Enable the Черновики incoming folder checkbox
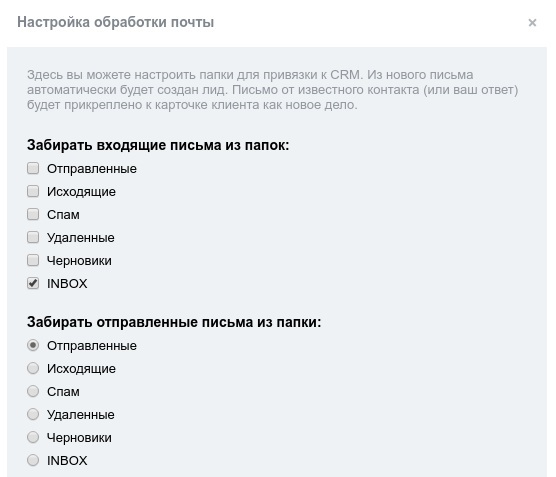This screenshot has height=477, width=556. coord(33,260)
